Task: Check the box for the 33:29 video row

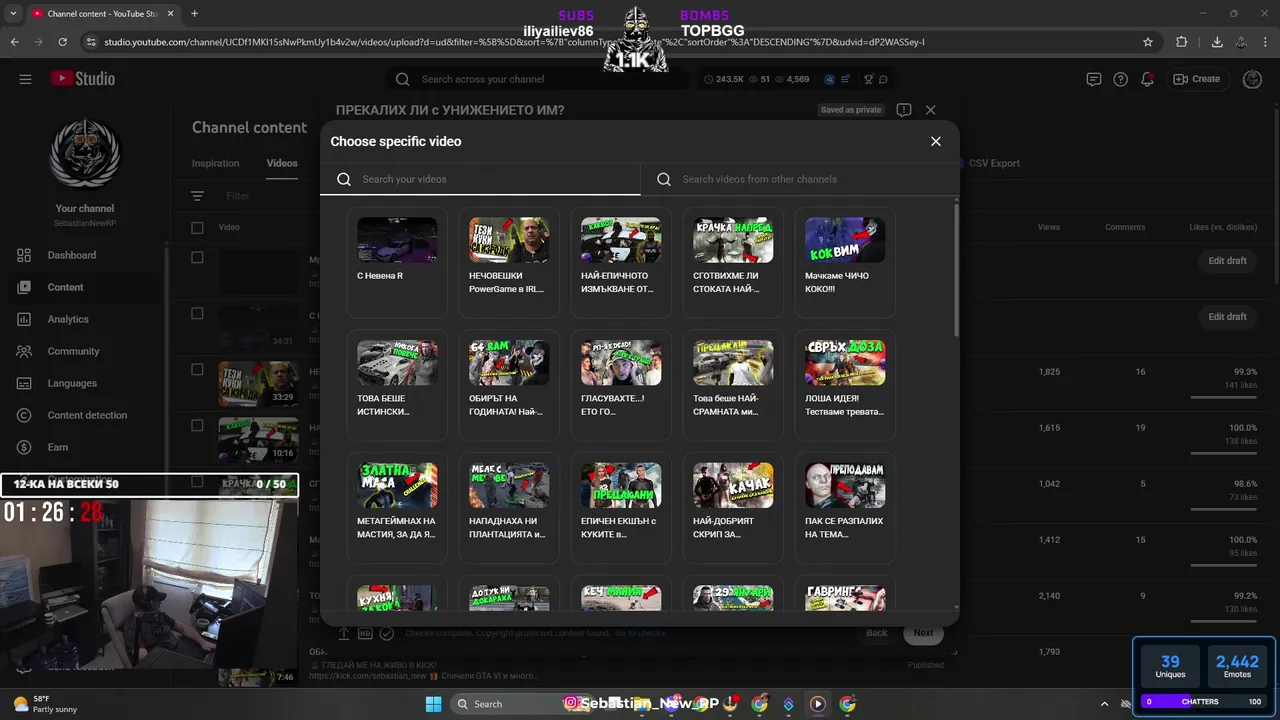Action: coord(197,370)
